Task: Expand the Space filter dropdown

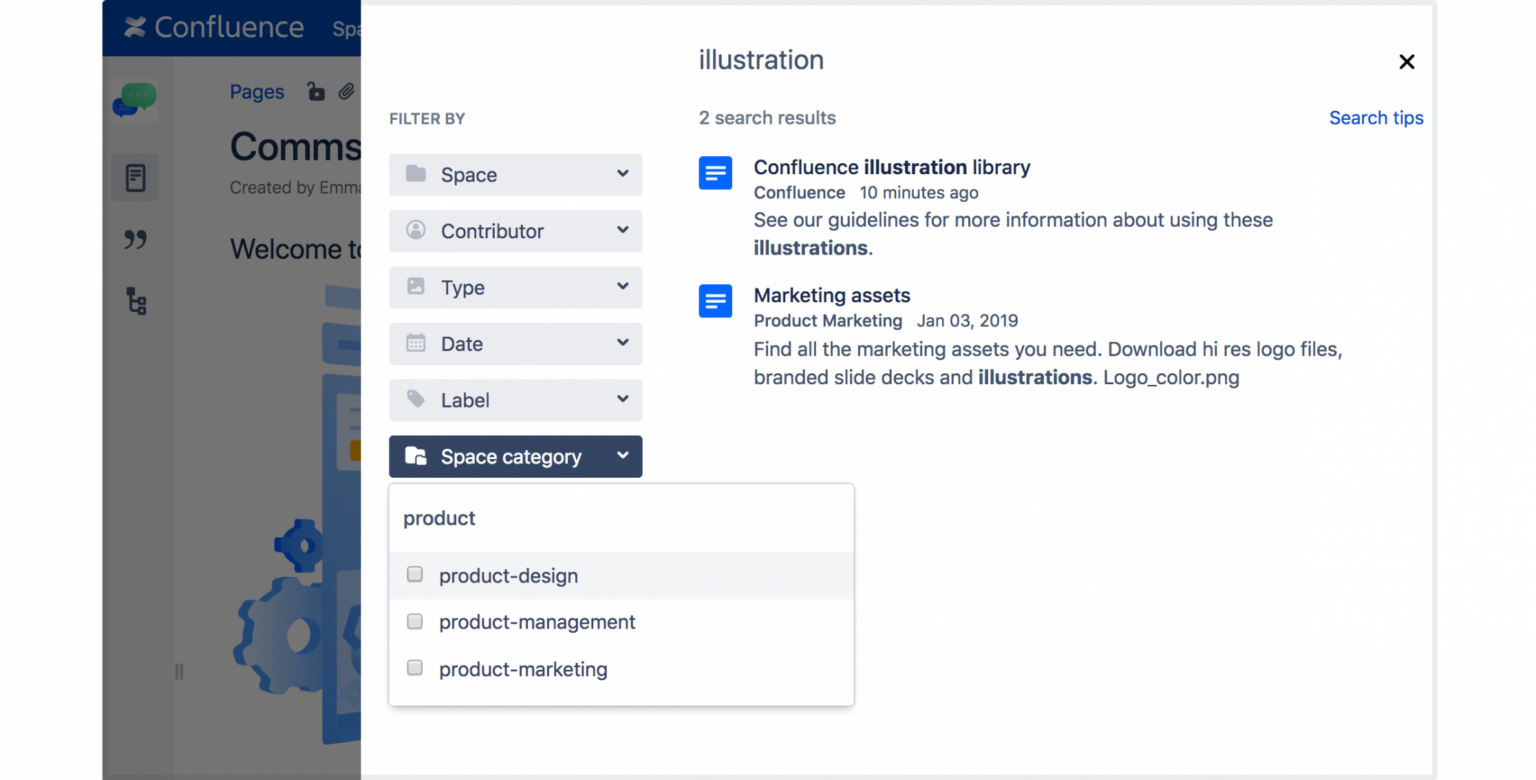Action: (x=515, y=174)
